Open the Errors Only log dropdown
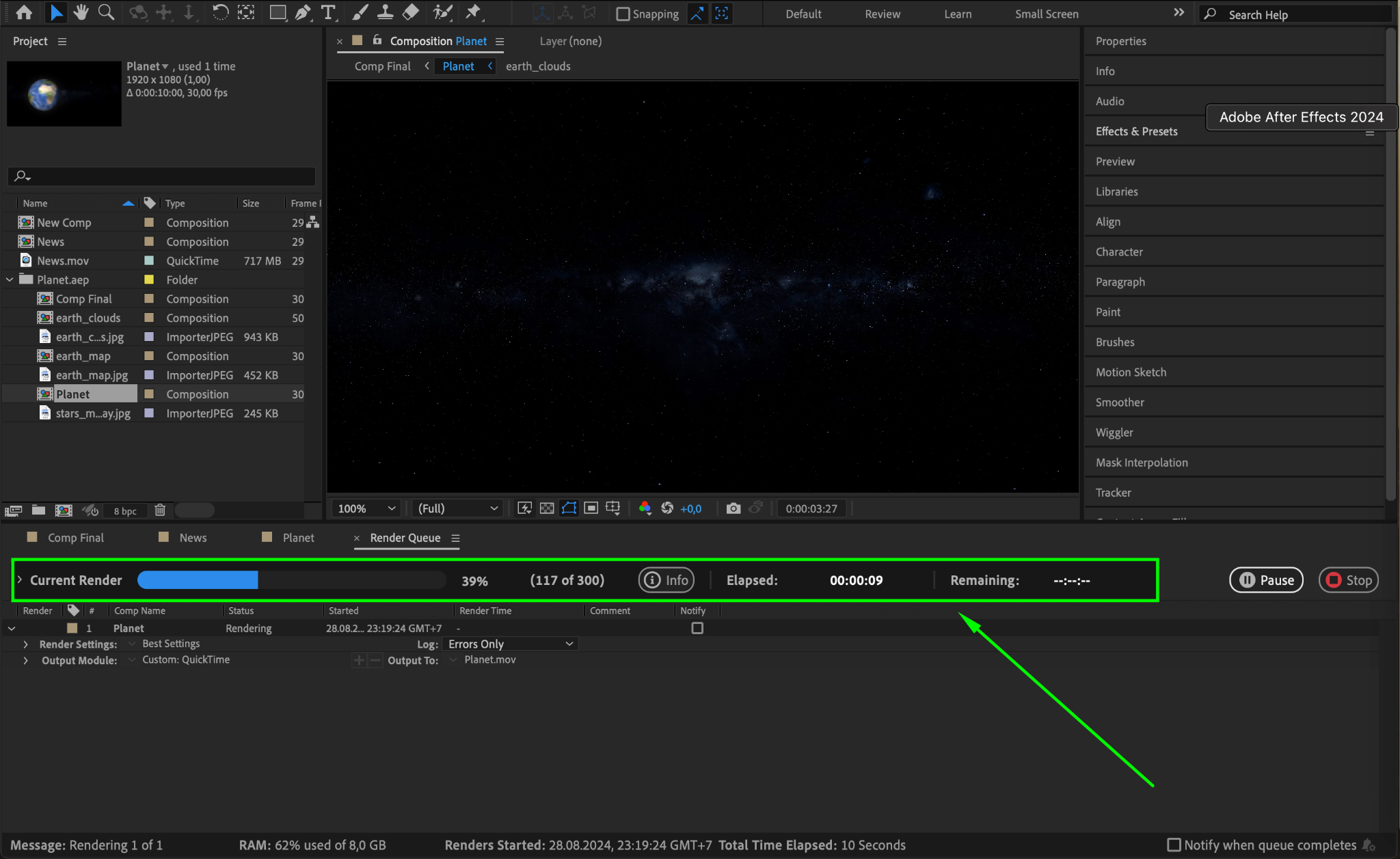Viewport: 1400px width, 859px height. tap(510, 644)
